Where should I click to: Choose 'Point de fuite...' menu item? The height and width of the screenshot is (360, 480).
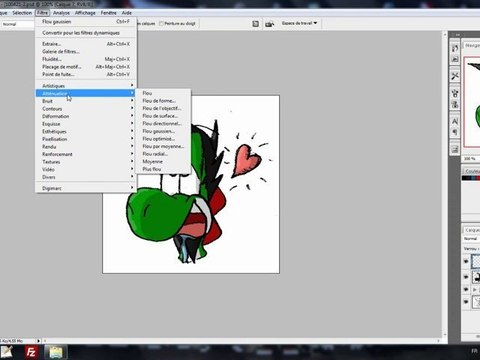86,74
